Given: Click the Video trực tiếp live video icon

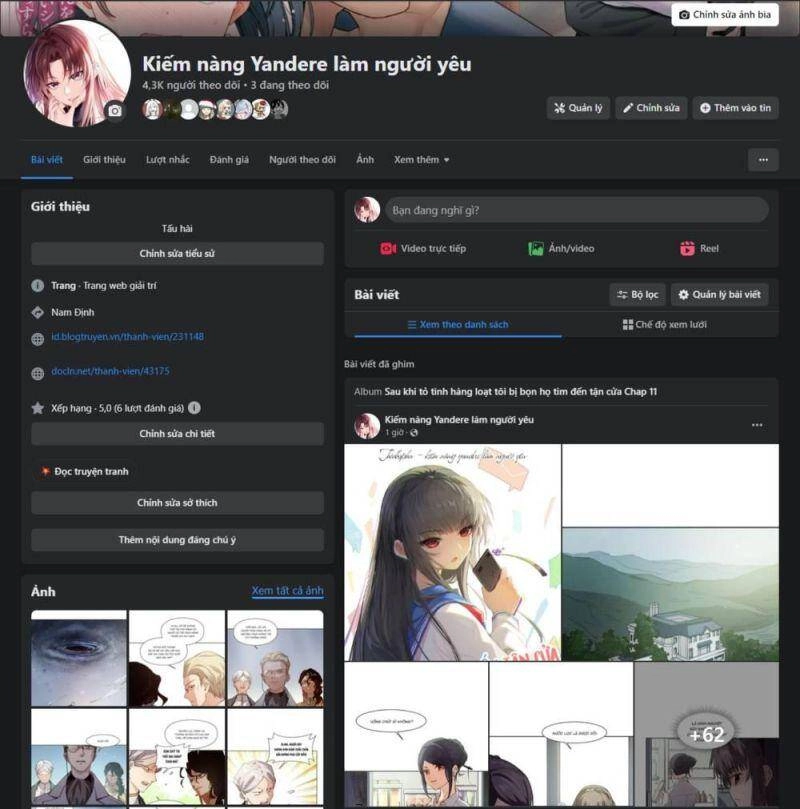Looking at the screenshot, I should [388, 249].
